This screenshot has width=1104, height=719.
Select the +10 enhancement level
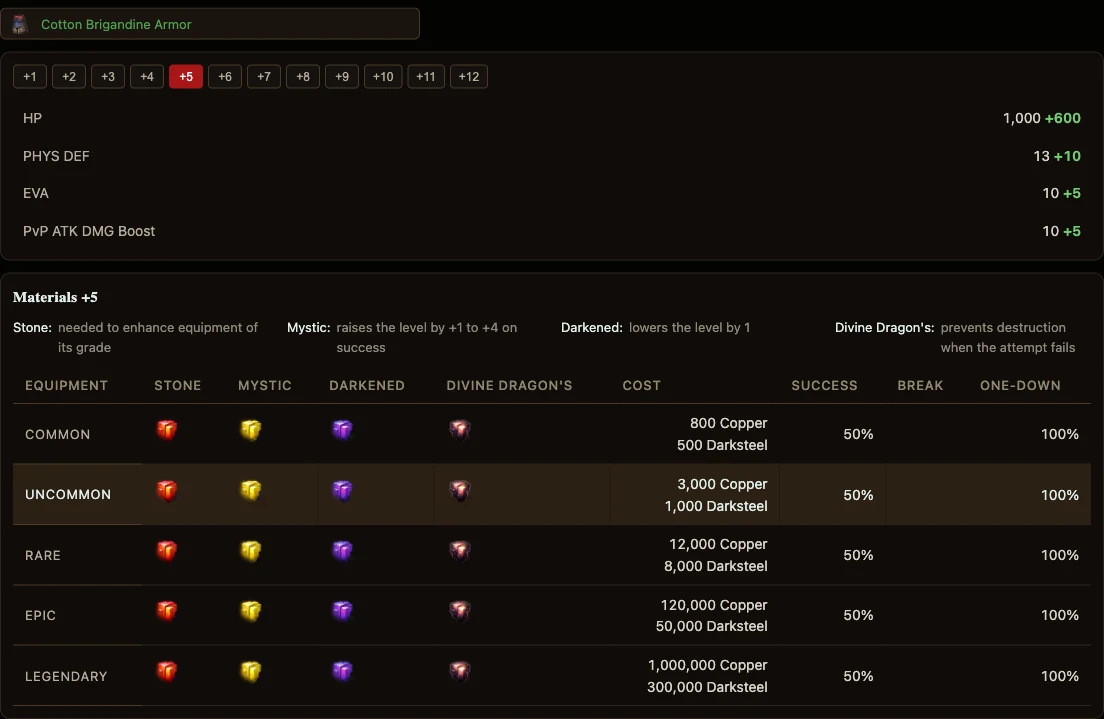coord(383,77)
